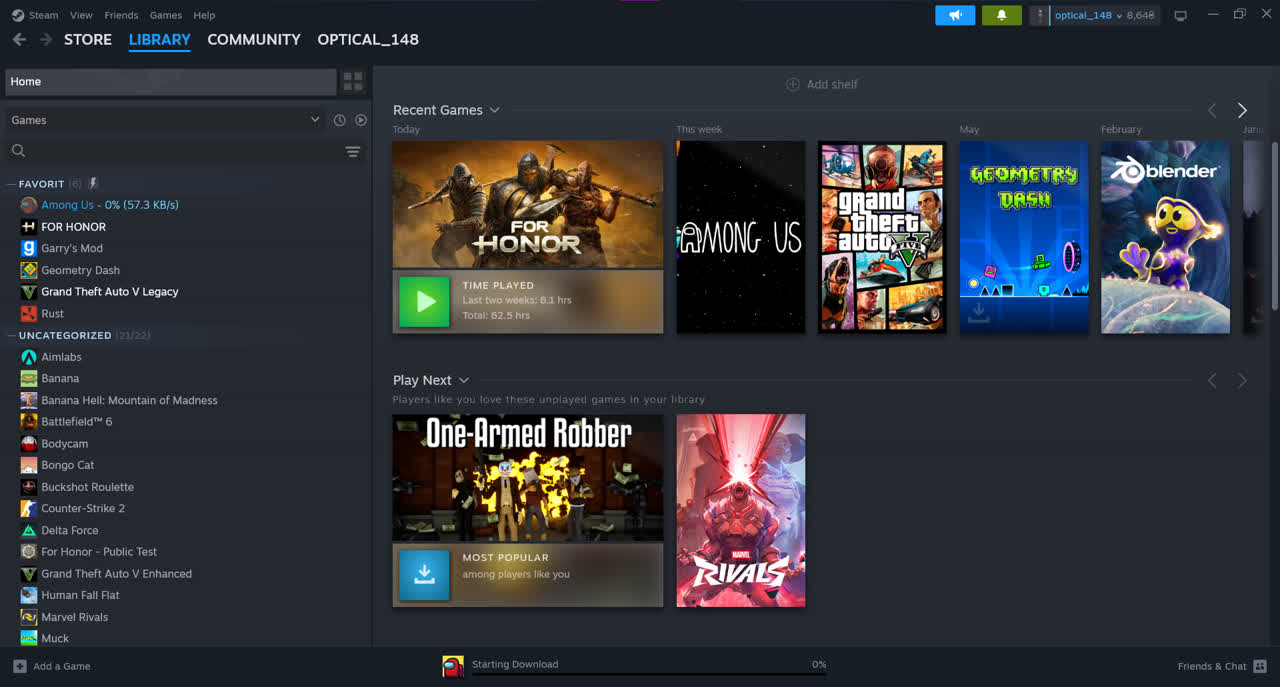Click the Add shelf plus icon
The width and height of the screenshot is (1280, 687).
click(x=793, y=84)
